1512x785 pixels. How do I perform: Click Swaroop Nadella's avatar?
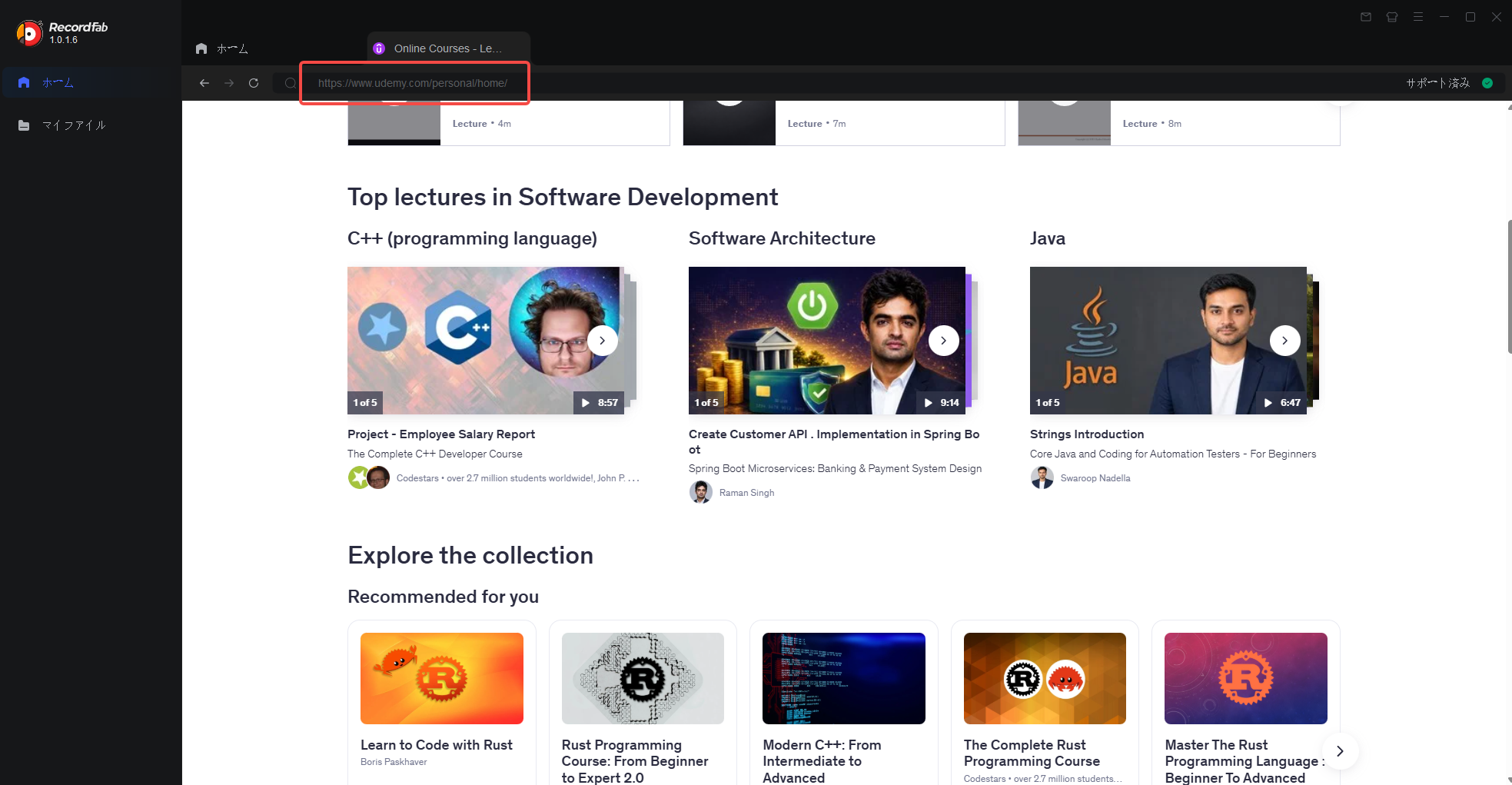pos(1042,477)
